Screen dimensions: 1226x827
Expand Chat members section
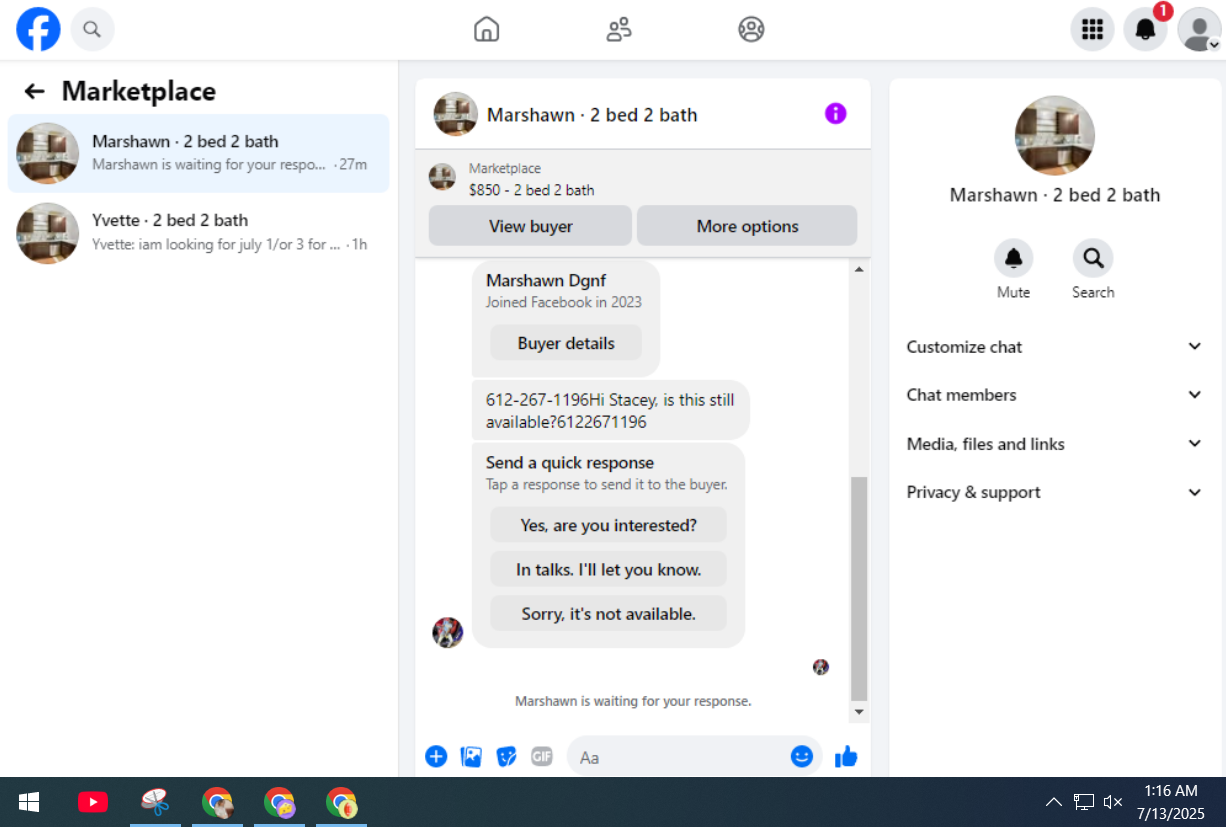coord(1055,395)
